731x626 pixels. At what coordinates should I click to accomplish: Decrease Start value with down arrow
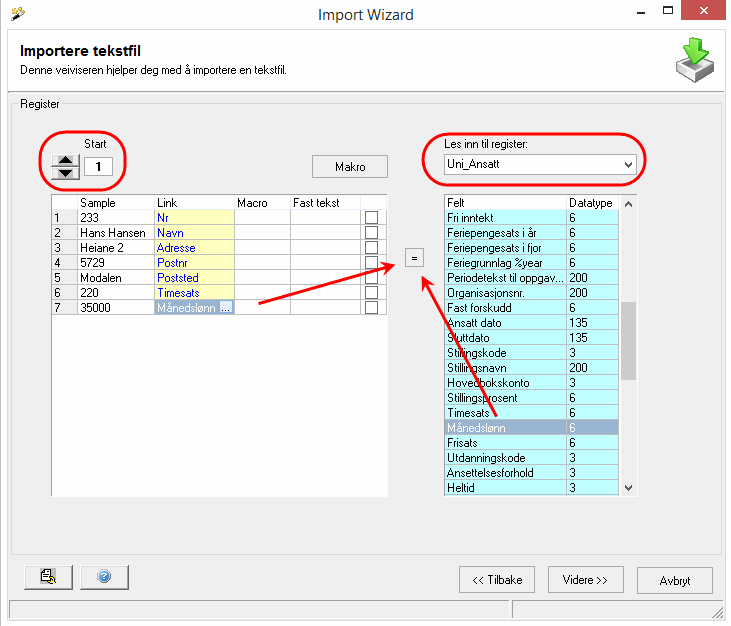65,173
